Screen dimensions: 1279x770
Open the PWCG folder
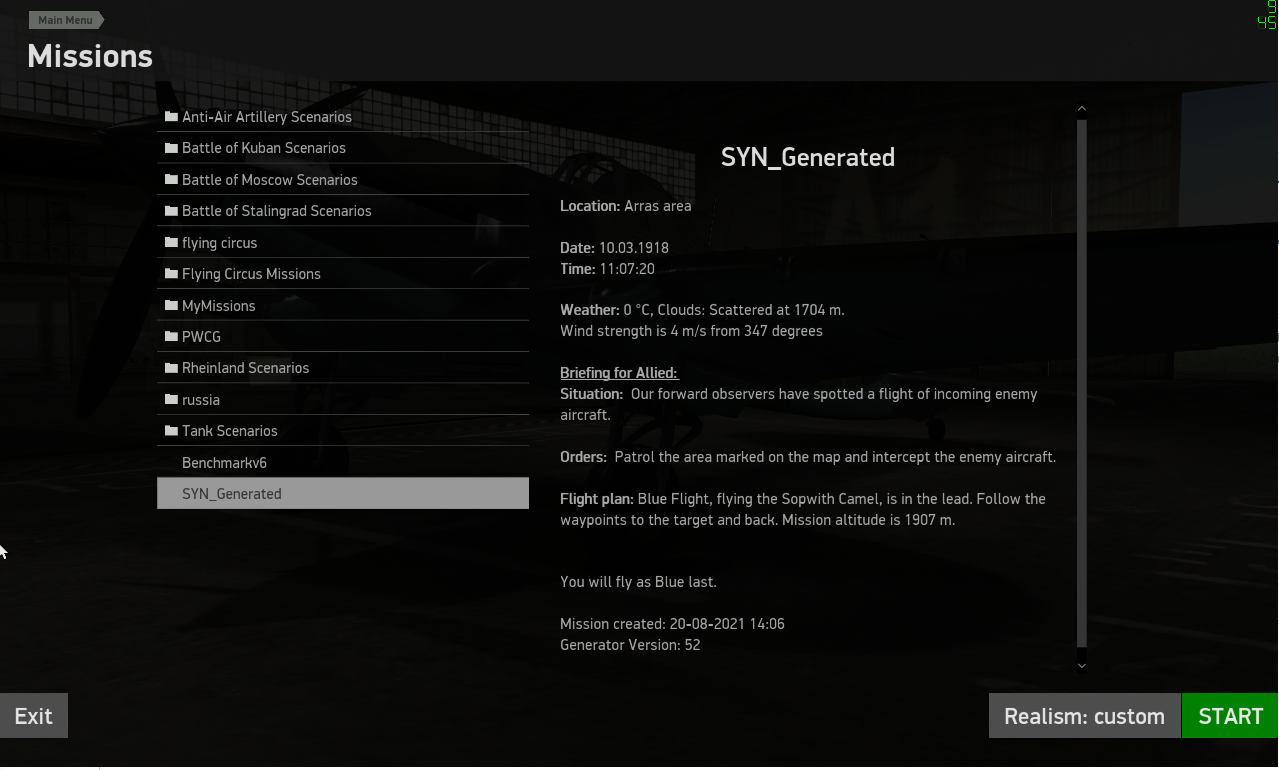pyautogui.click(x=343, y=337)
